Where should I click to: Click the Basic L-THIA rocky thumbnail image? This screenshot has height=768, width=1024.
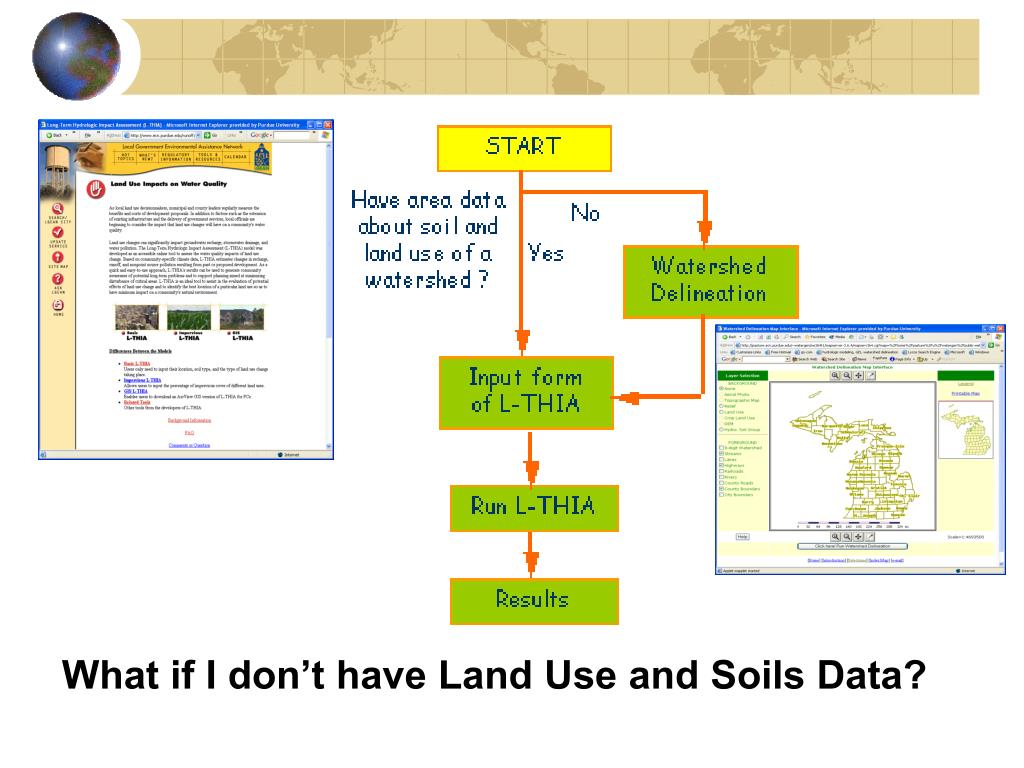(136, 318)
